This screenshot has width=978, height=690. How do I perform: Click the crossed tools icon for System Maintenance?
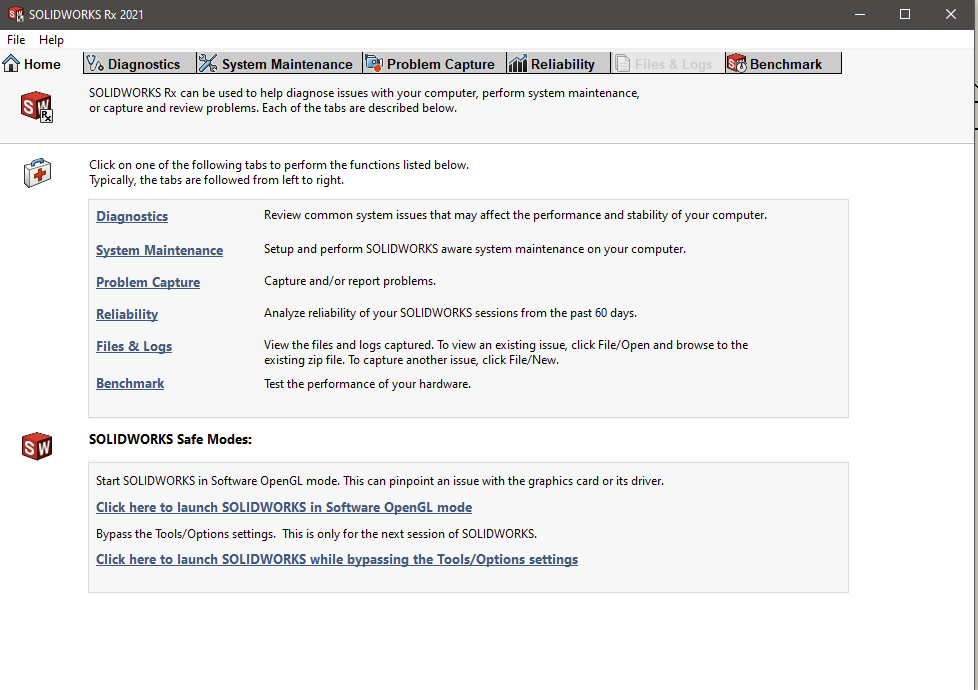[208, 64]
